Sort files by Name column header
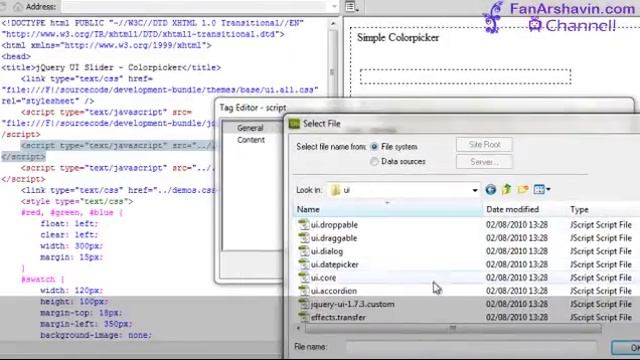The image size is (640, 360). pos(388,209)
